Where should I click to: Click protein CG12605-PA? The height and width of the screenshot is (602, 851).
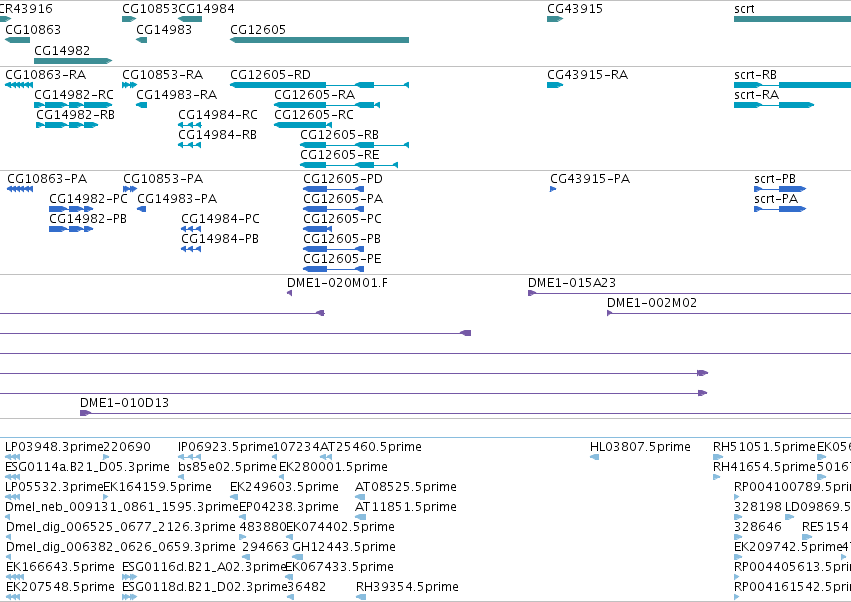click(x=334, y=209)
